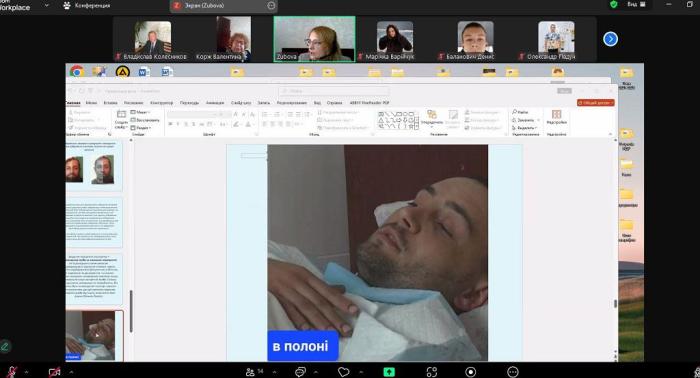Image resolution: width=700 pixels, height=378 pixels.
Task: Click the shapes gallery in ribbon
Action: (x=398, y=120)
